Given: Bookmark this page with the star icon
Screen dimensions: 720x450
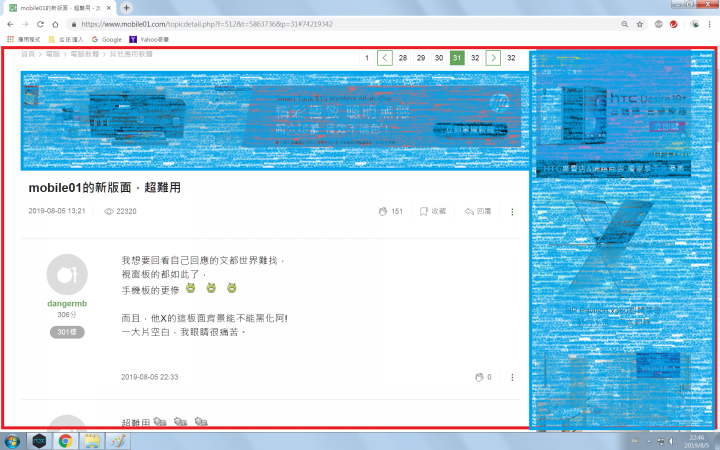Looking at the screenshot, I should pos(640,24).
